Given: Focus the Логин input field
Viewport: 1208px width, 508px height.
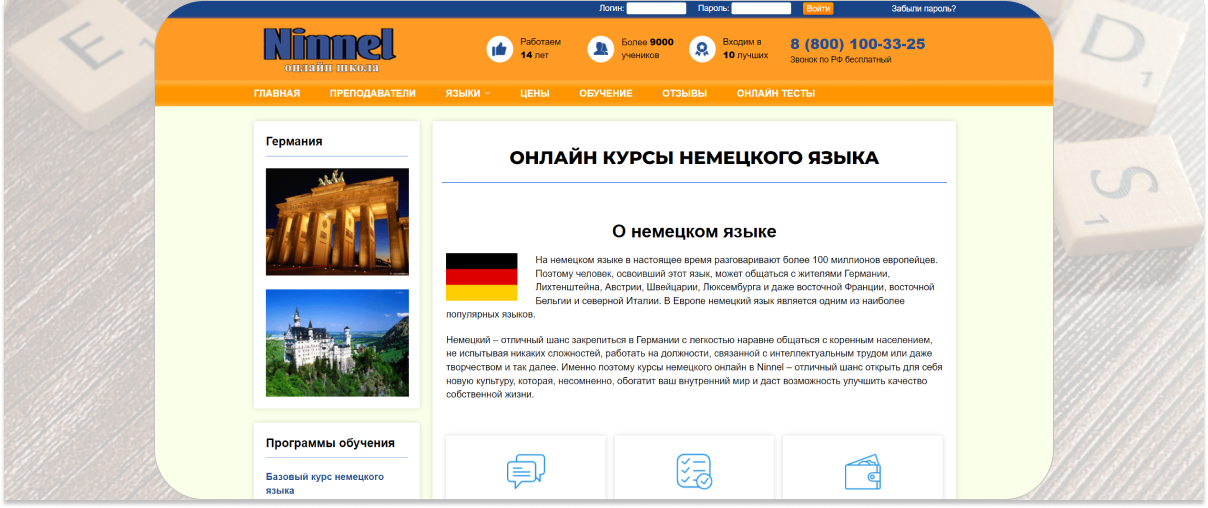Looking at the screenshot, I should tap(656, 9).
